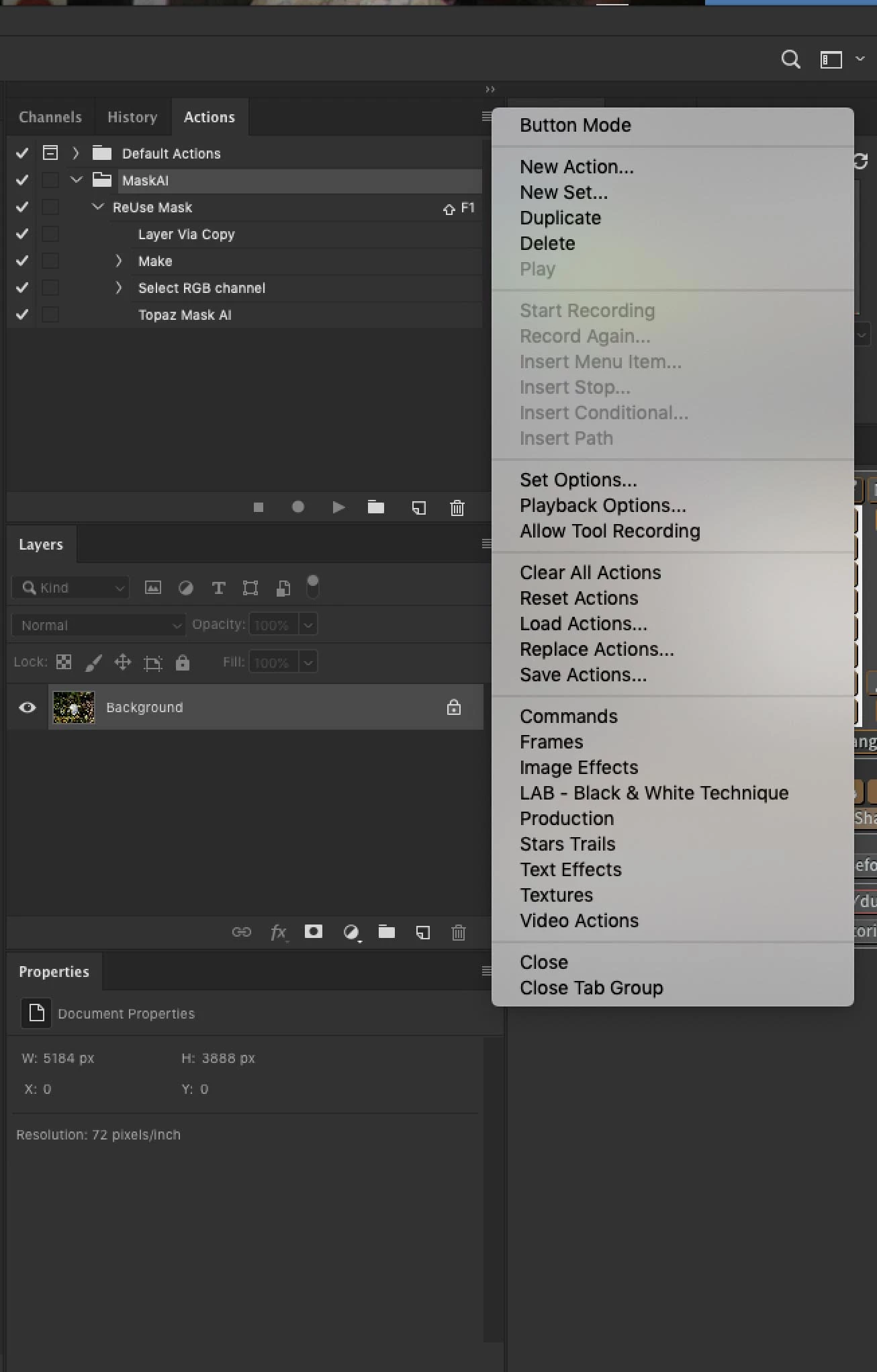Hide the Background layer with eye icon

pos(28,707)
